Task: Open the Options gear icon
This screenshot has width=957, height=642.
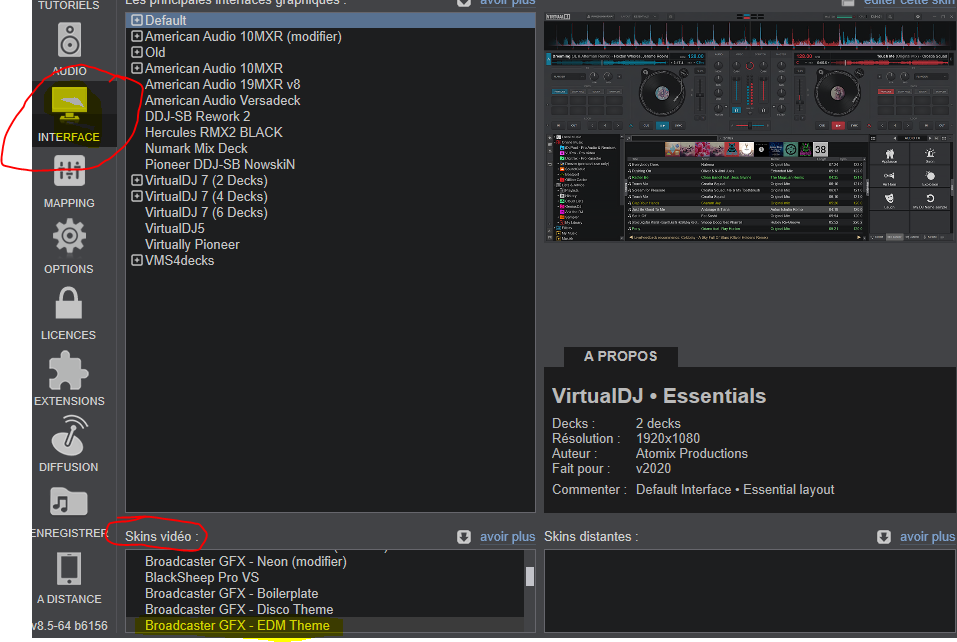Action: tap(69, 236)
